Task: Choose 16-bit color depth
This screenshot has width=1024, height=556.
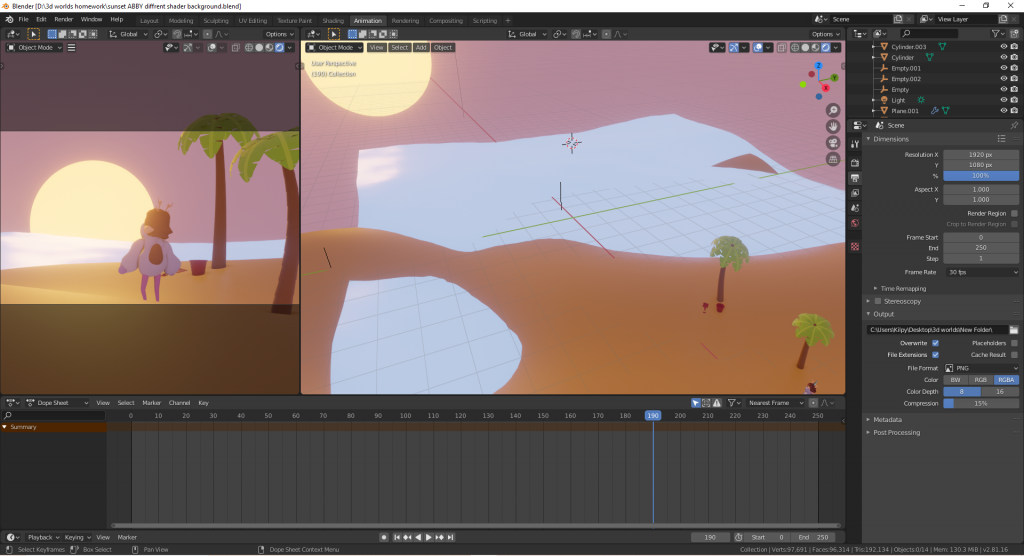Action: coord(1000,392)
